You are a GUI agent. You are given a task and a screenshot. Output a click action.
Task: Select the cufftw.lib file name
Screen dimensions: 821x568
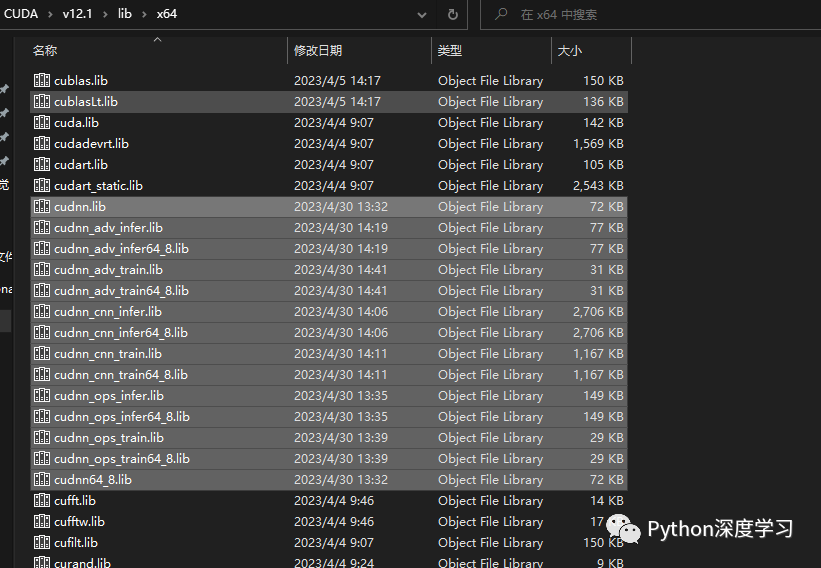click(x=79, y=521)
